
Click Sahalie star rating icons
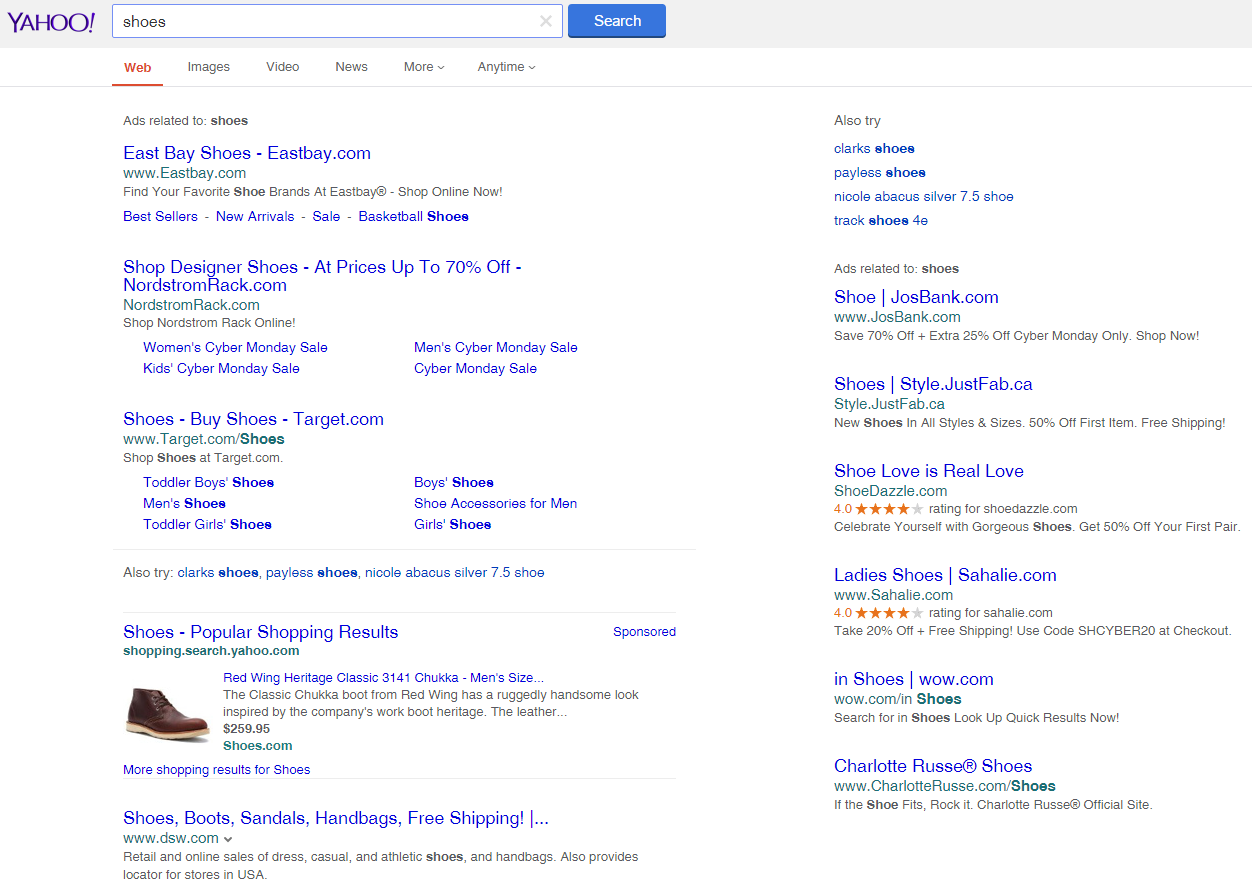(889, 613)
